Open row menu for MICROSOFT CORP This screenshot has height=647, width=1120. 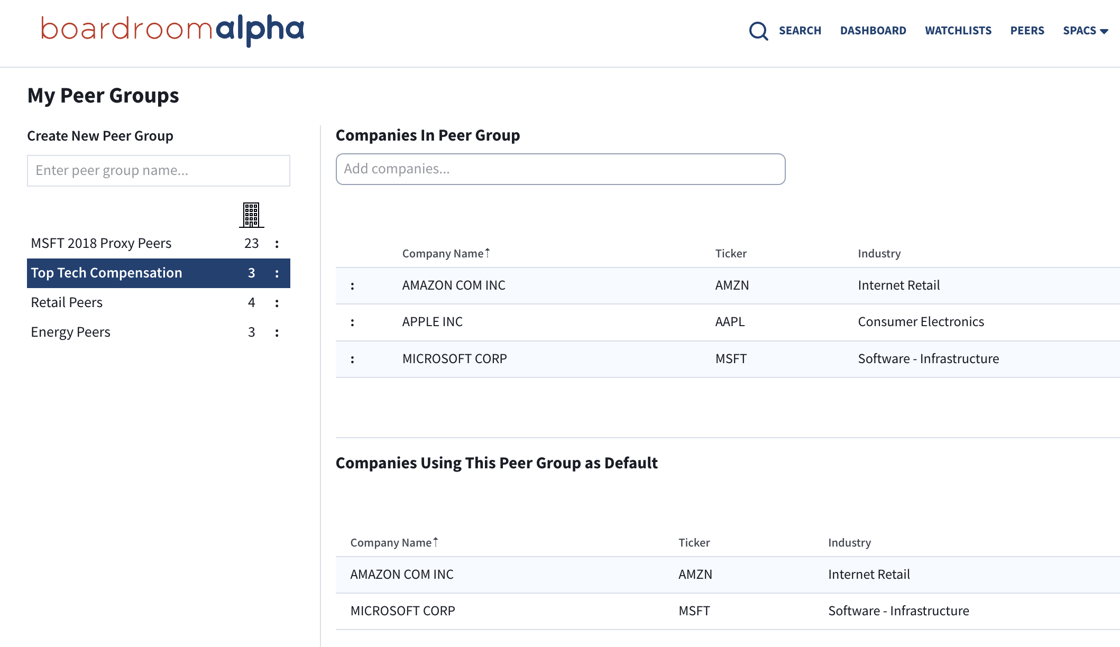click(352, 359)
